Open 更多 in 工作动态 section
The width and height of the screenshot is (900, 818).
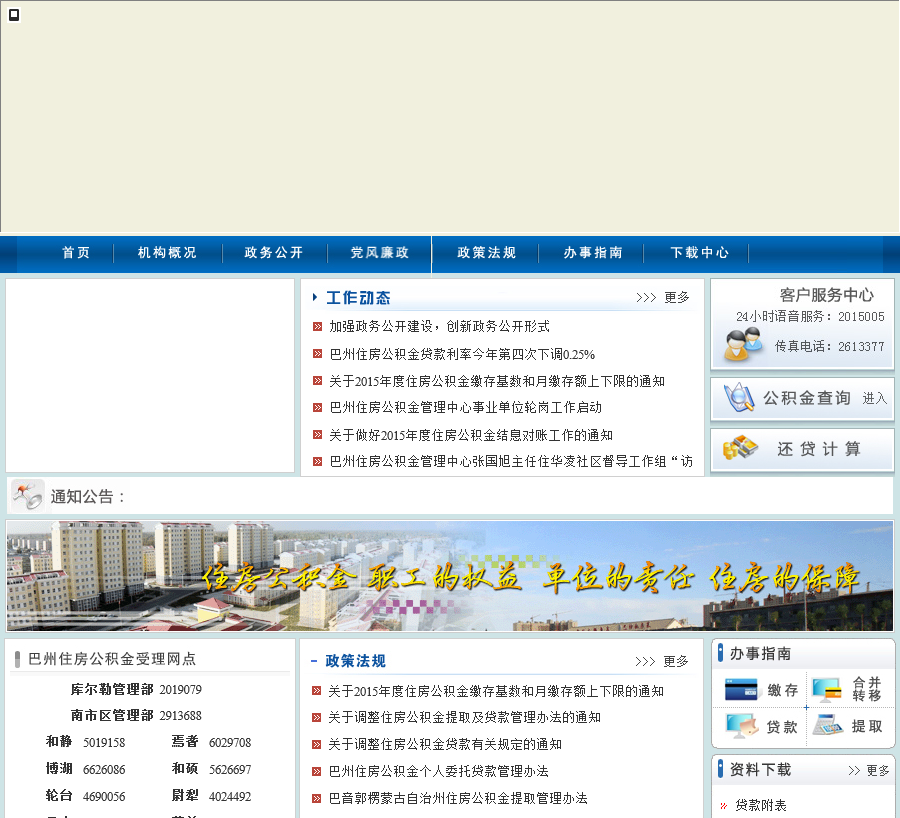[677, 297]
